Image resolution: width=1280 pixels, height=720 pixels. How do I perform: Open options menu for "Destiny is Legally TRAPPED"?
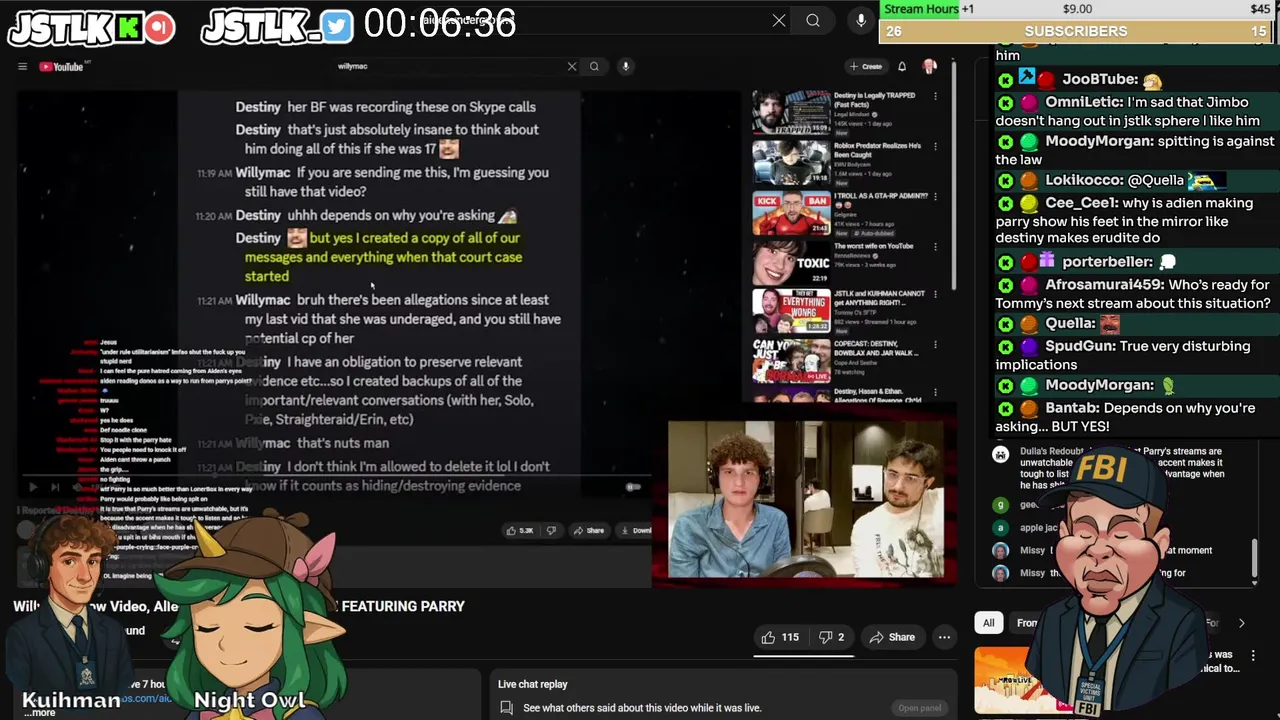(x=936, y=96)
